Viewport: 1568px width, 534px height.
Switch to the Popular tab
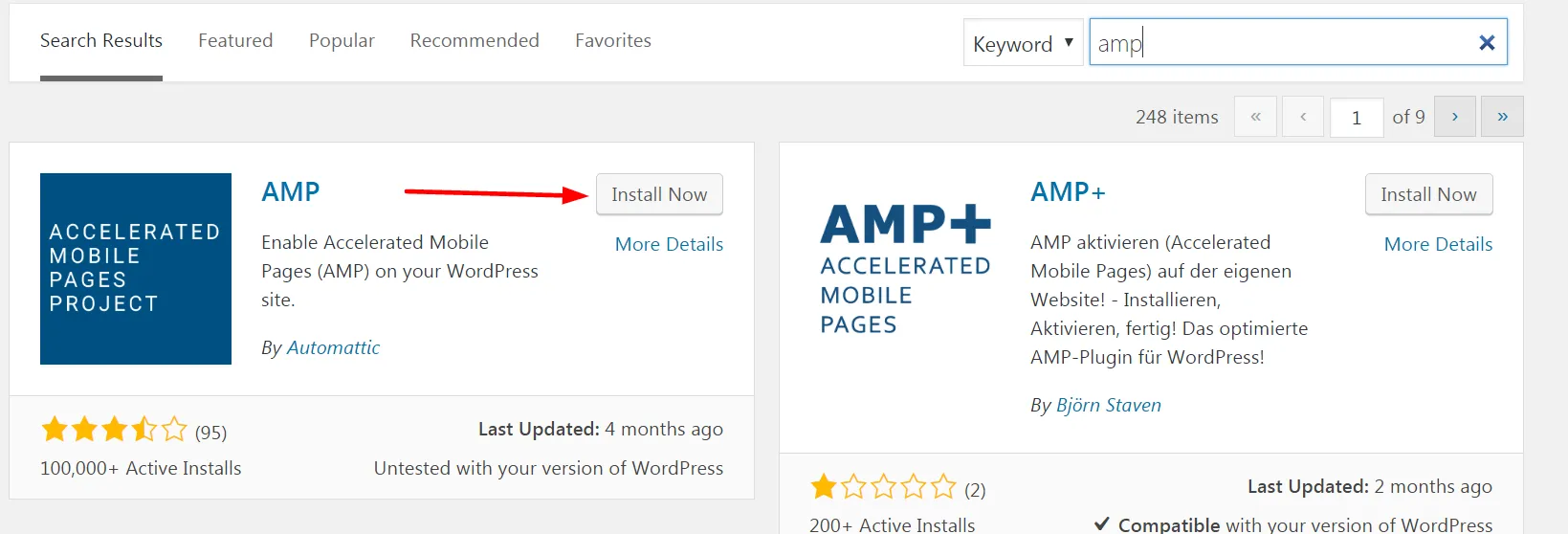[x=342, y=40]
